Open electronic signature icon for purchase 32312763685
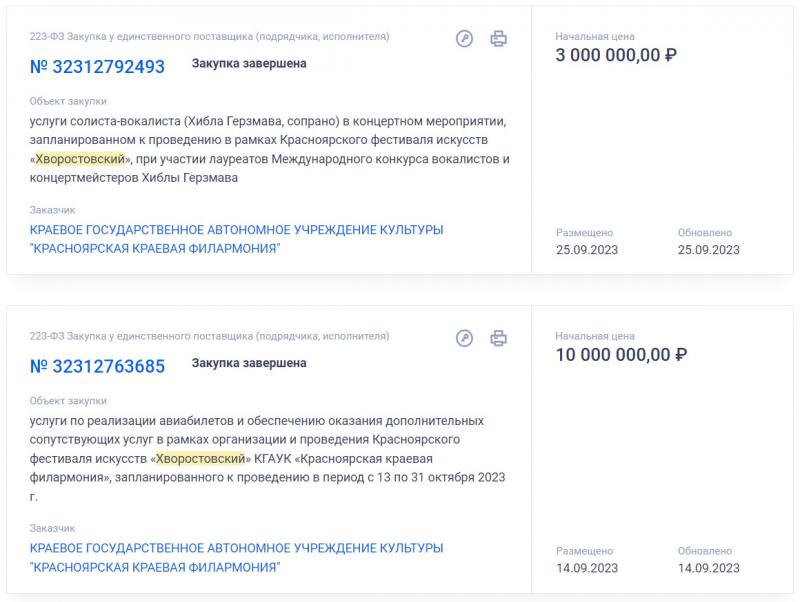Image resolution: width=800 pixels, height=602 pixels. click(464, 338)
